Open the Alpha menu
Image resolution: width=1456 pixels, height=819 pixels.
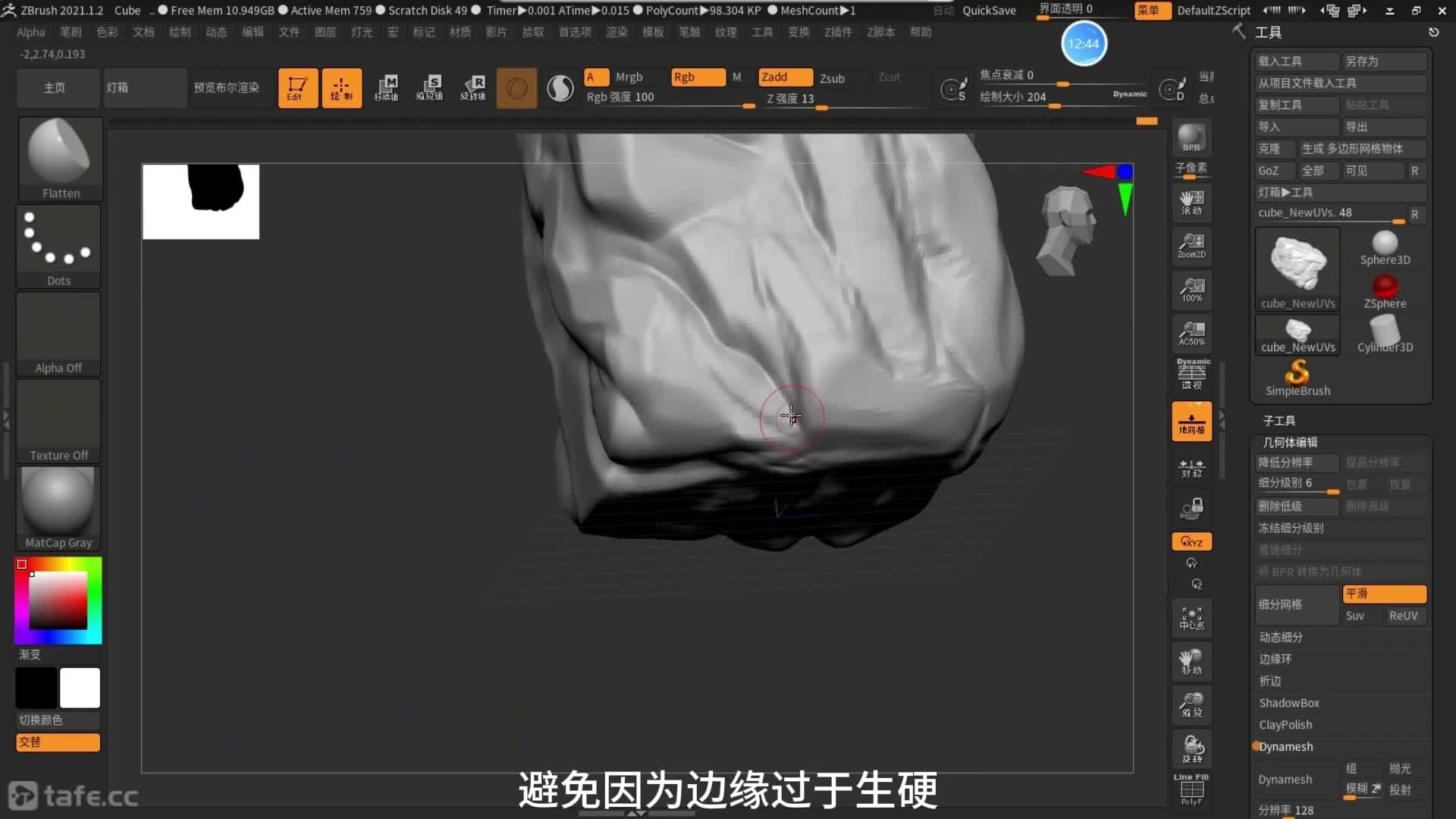point(31,32)
